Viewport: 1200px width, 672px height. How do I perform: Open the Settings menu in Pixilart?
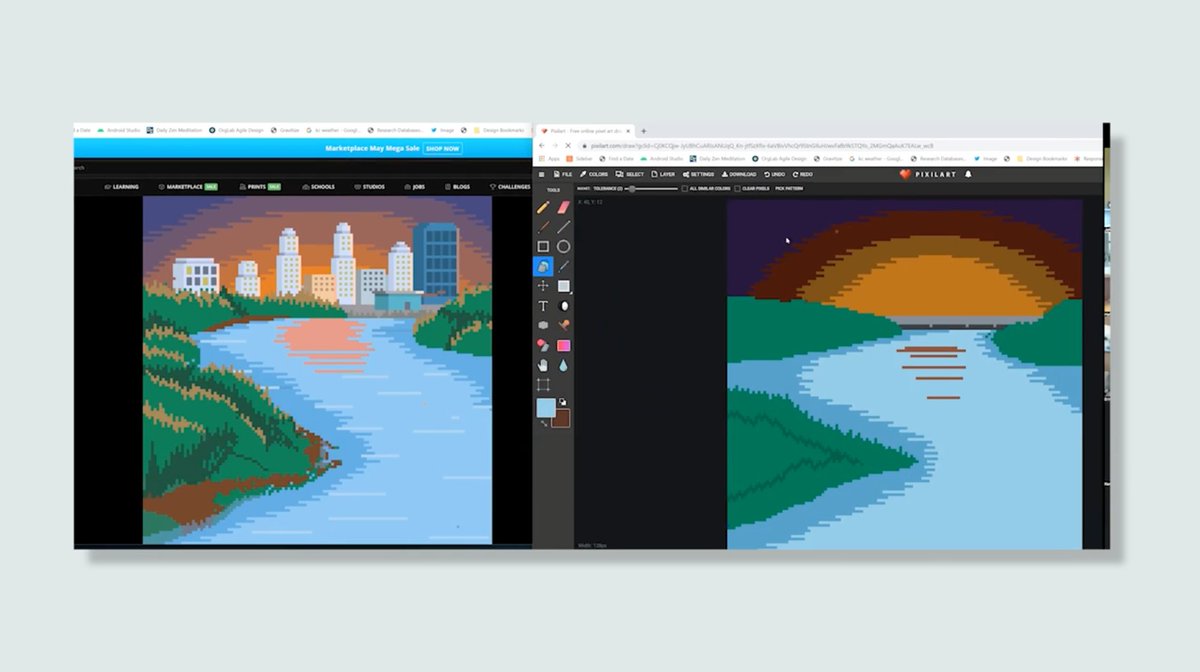point(699,174)
